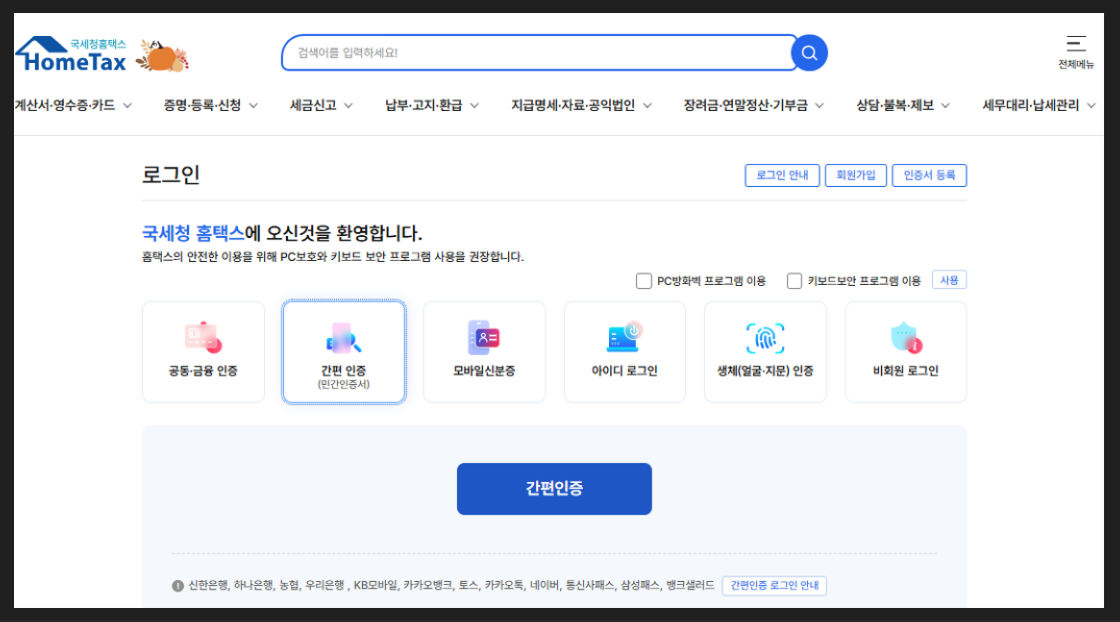Click the 회원가입 button
The width and height of the screenshot is (1120, 622).
tap(856, 175)
